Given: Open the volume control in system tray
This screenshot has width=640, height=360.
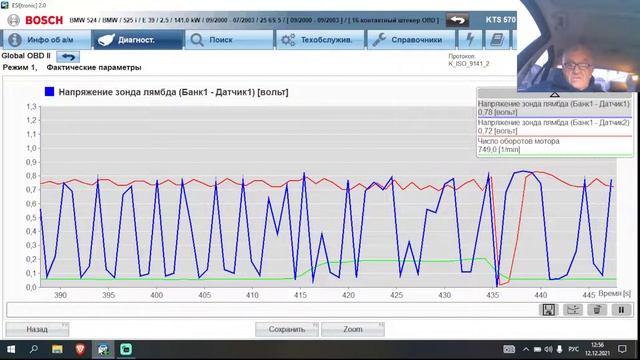Looking at the screenshot, I should (548, 349).
